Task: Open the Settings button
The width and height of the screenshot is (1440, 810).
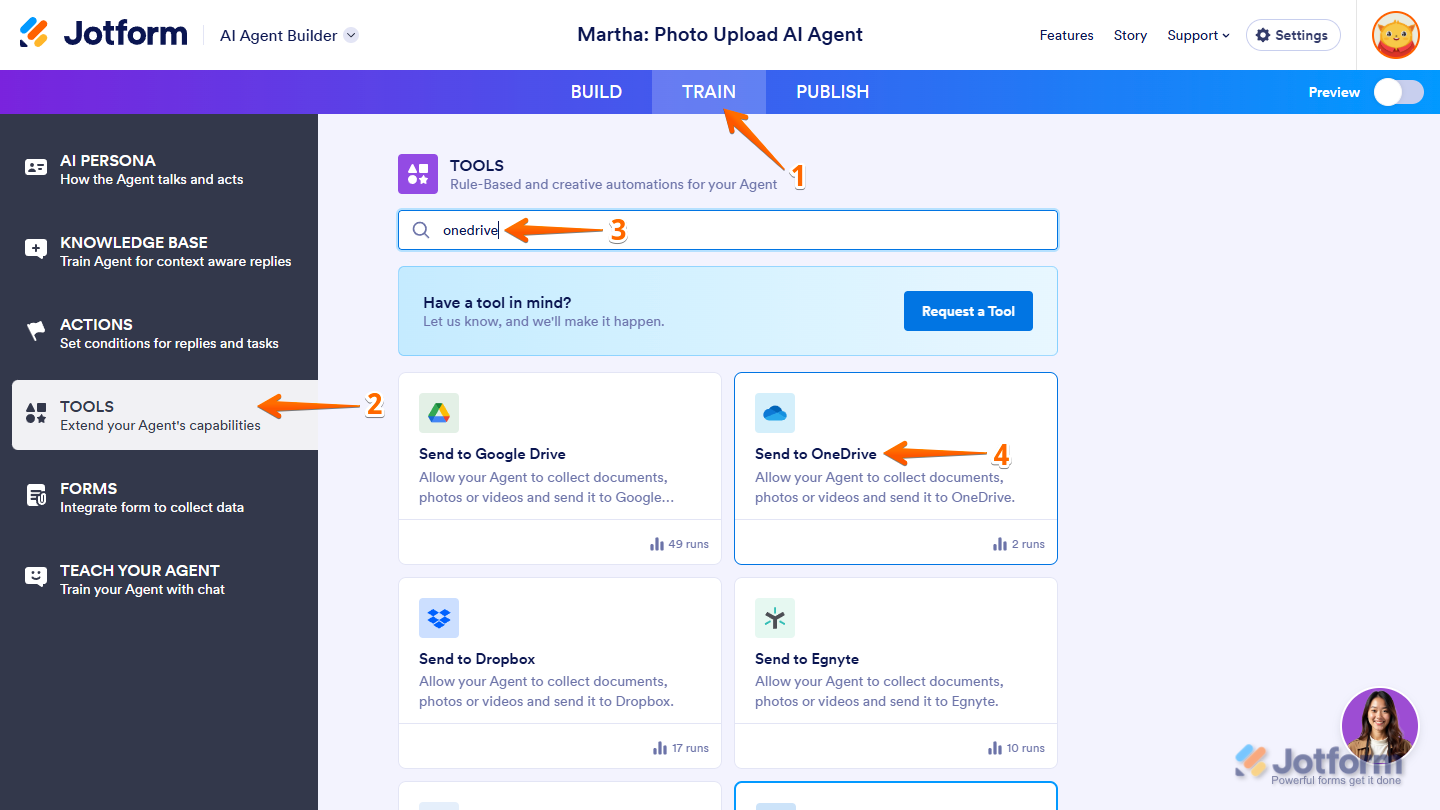Action: coord(1293,35)
